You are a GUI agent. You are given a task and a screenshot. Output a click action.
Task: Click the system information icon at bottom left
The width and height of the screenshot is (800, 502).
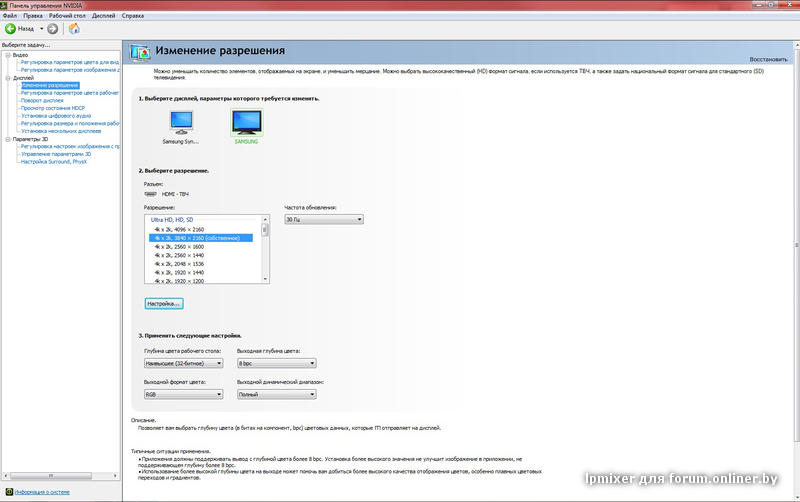[x=9, y=492]
